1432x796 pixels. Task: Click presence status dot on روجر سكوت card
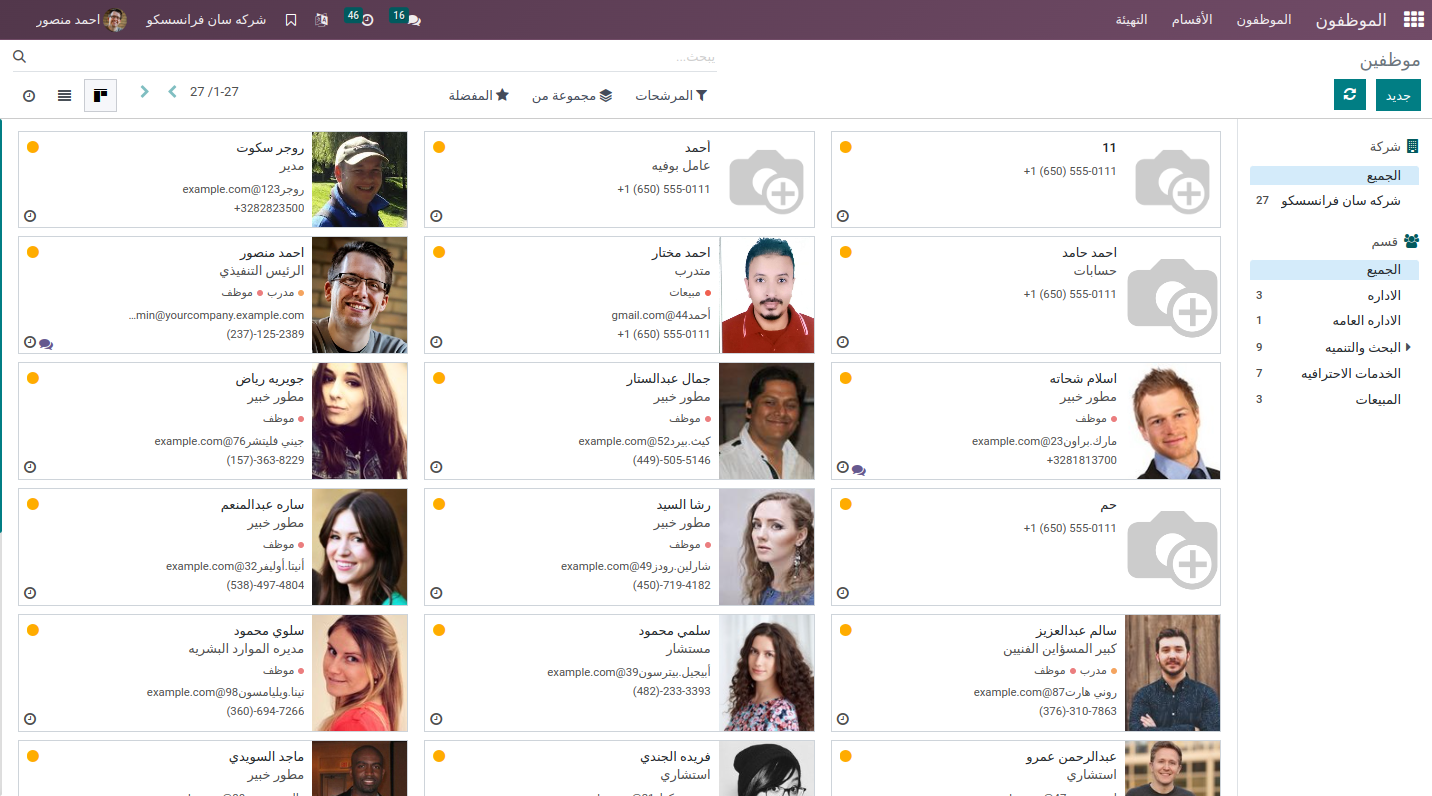click(33, 147)
